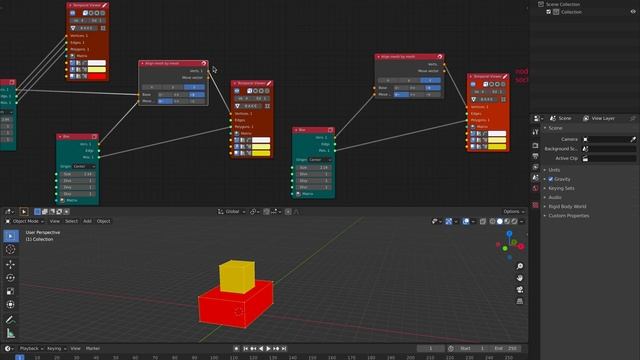Open the viewport View menu
This screenshot has height=360, width=640.
[x=55, y=221]
